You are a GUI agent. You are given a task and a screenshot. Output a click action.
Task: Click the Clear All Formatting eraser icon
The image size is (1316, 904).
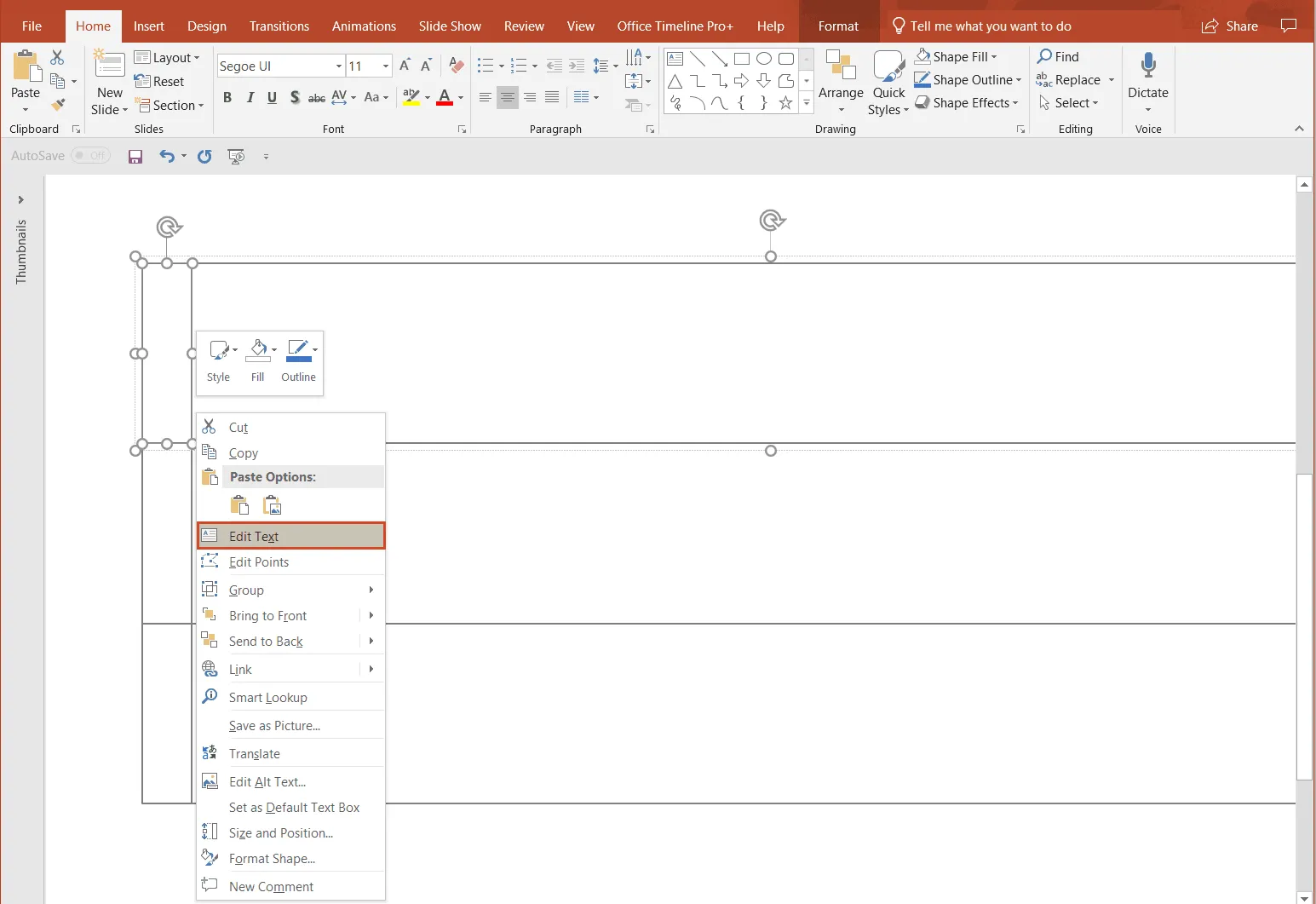point(457,66)
